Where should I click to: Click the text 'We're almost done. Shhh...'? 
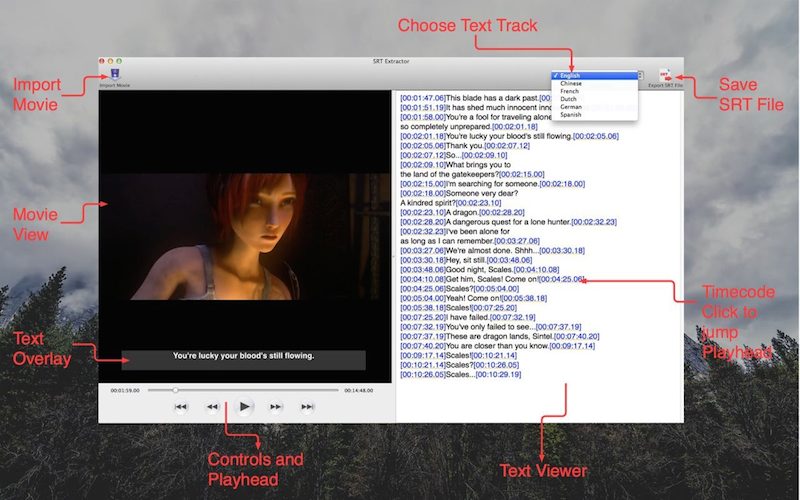[492, 251]
